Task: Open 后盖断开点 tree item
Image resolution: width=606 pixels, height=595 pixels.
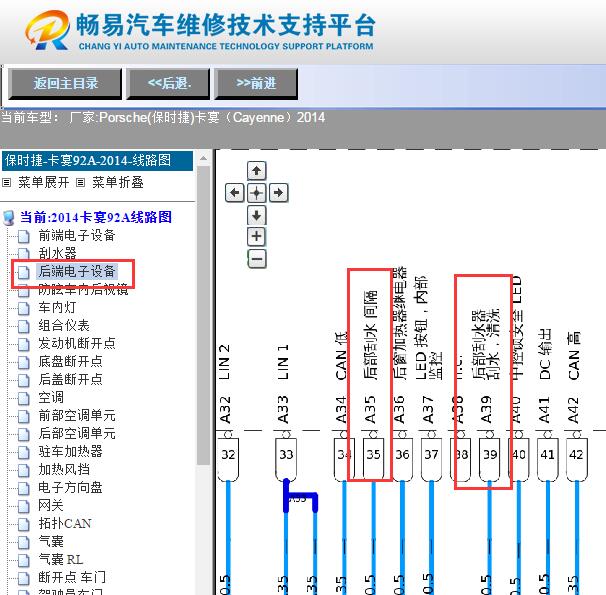Action: 70,379
